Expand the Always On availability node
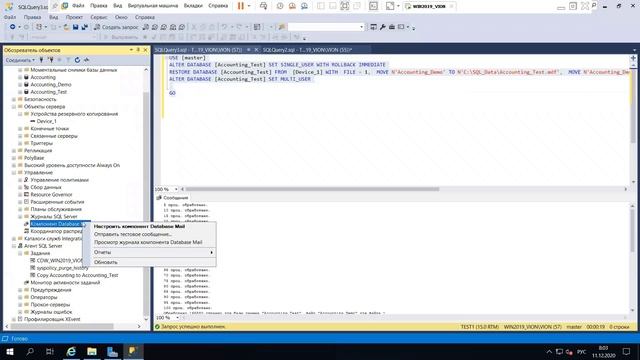The height and width of the screenshot is (360, 640). [x=13, y=165]
